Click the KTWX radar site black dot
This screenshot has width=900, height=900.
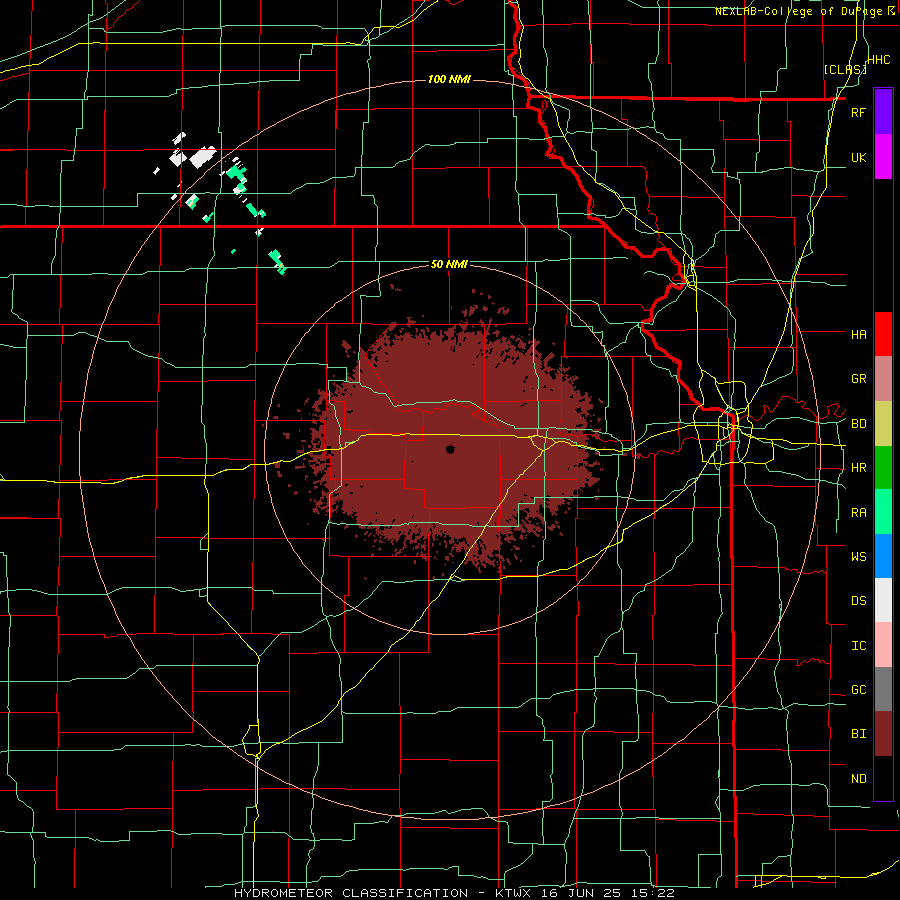point(450,449)
